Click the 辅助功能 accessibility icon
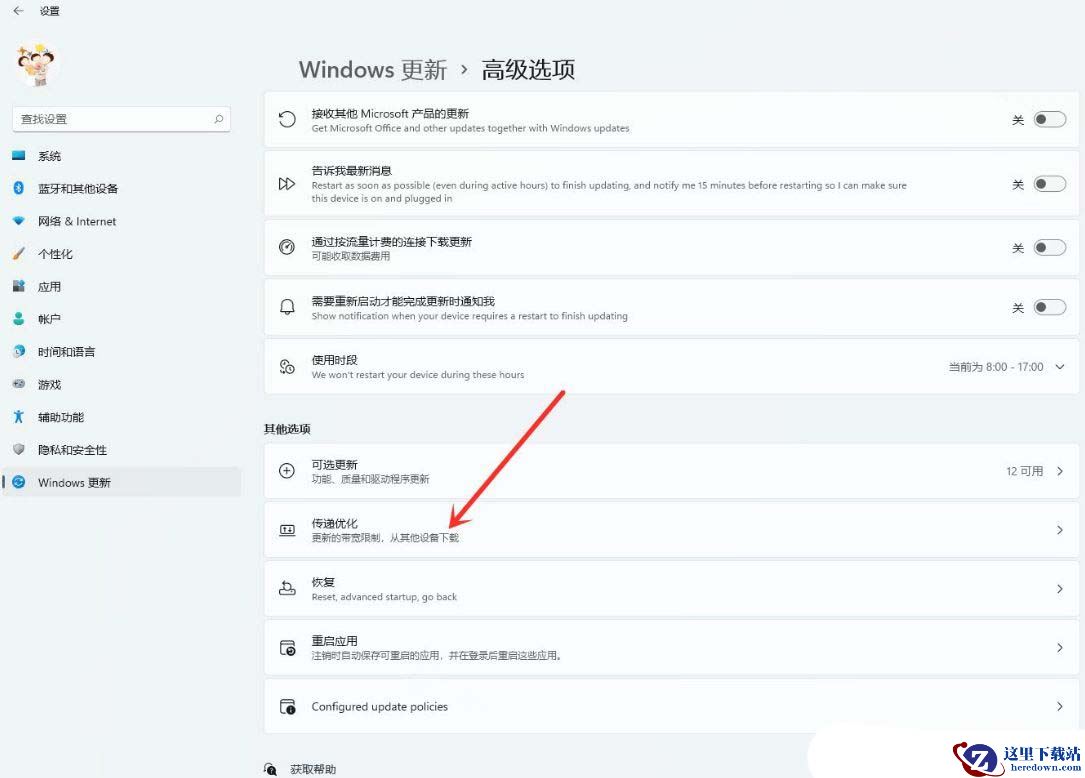 19,417
